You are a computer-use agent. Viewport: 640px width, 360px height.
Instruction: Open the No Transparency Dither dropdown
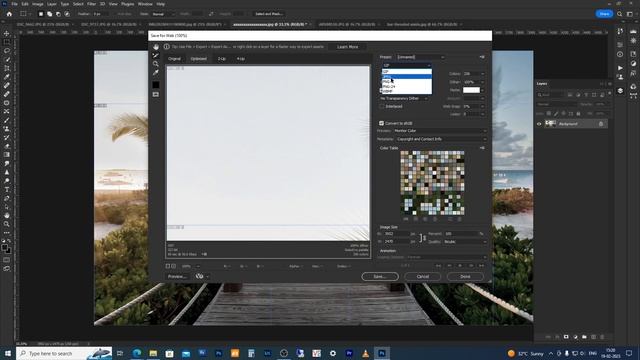[404, 98]
